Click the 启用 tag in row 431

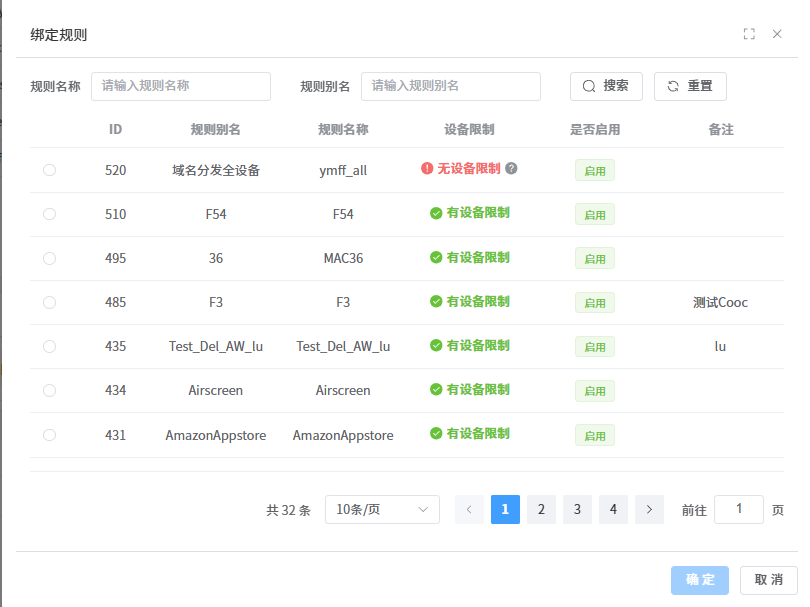595,435
